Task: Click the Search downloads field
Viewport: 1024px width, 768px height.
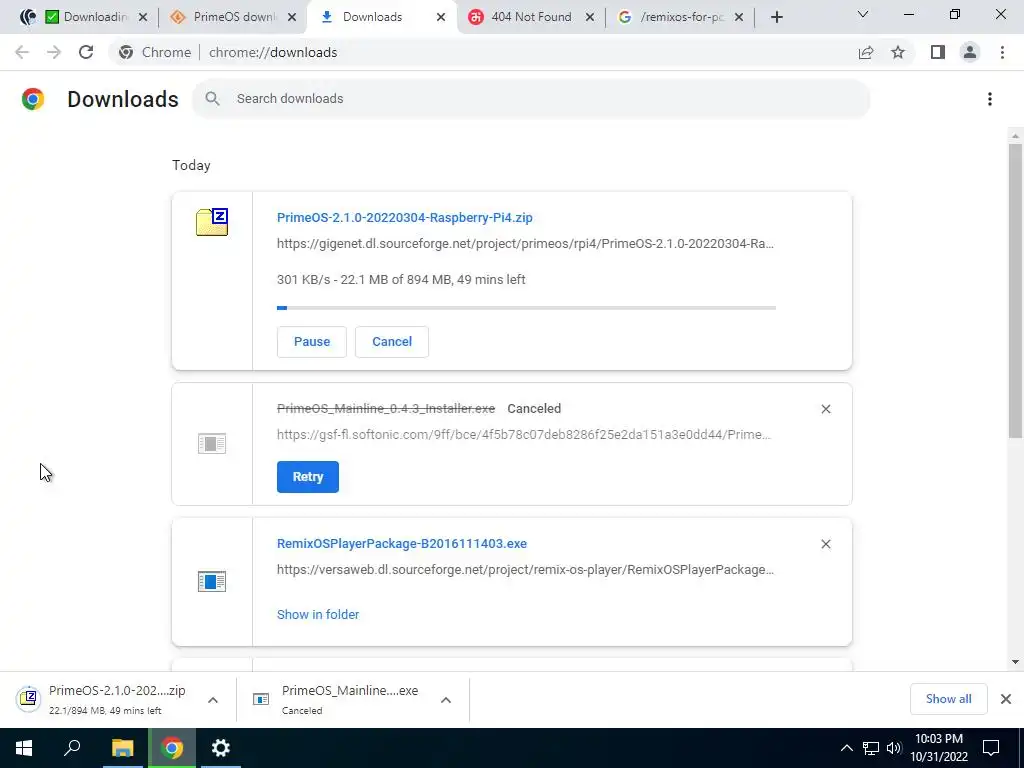Action: (531, 99)
